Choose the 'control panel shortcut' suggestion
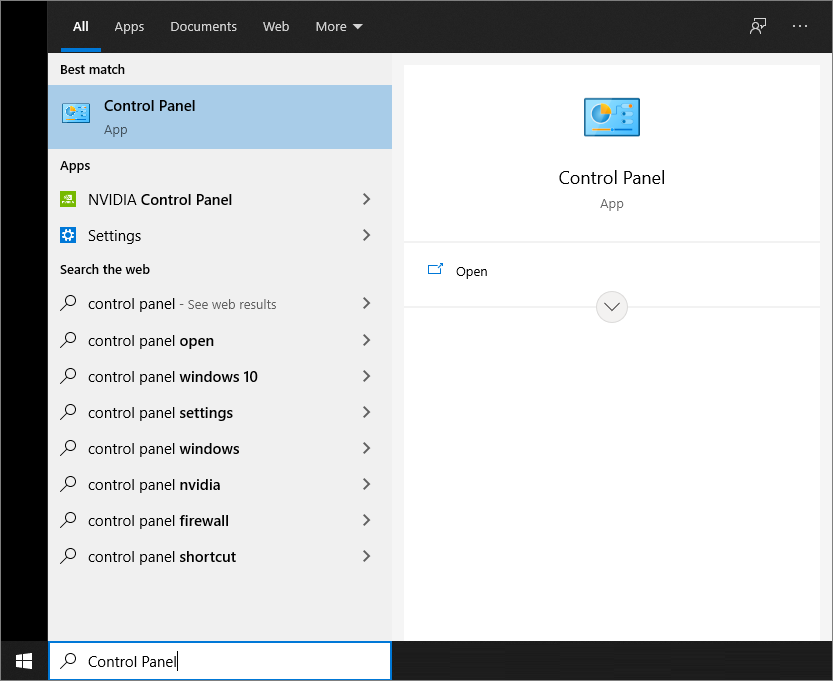 (220, 556)
